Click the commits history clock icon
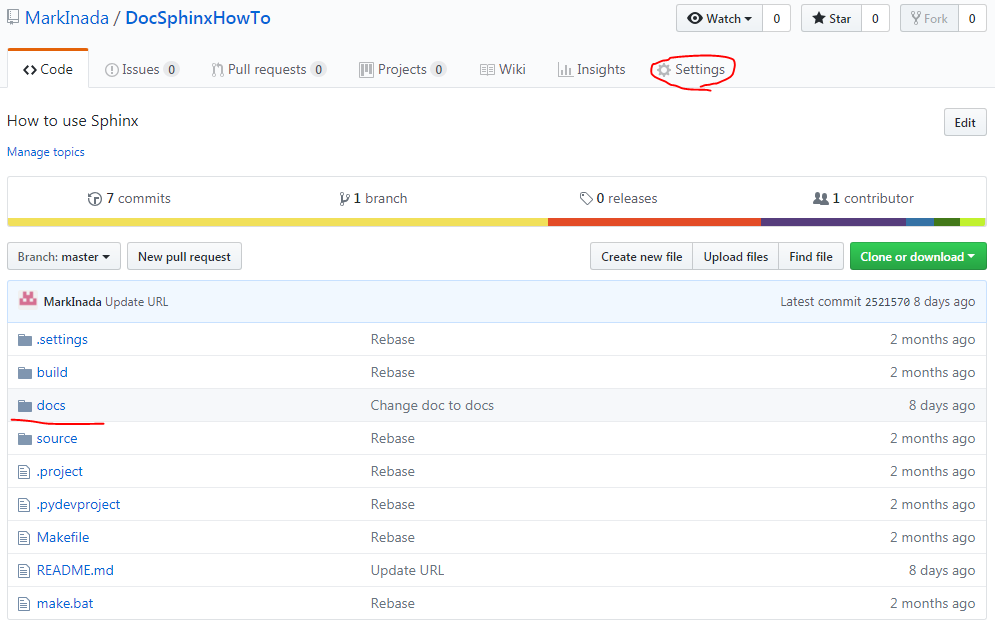This screenshot has height=624, width=995. (x=95, y=199)
